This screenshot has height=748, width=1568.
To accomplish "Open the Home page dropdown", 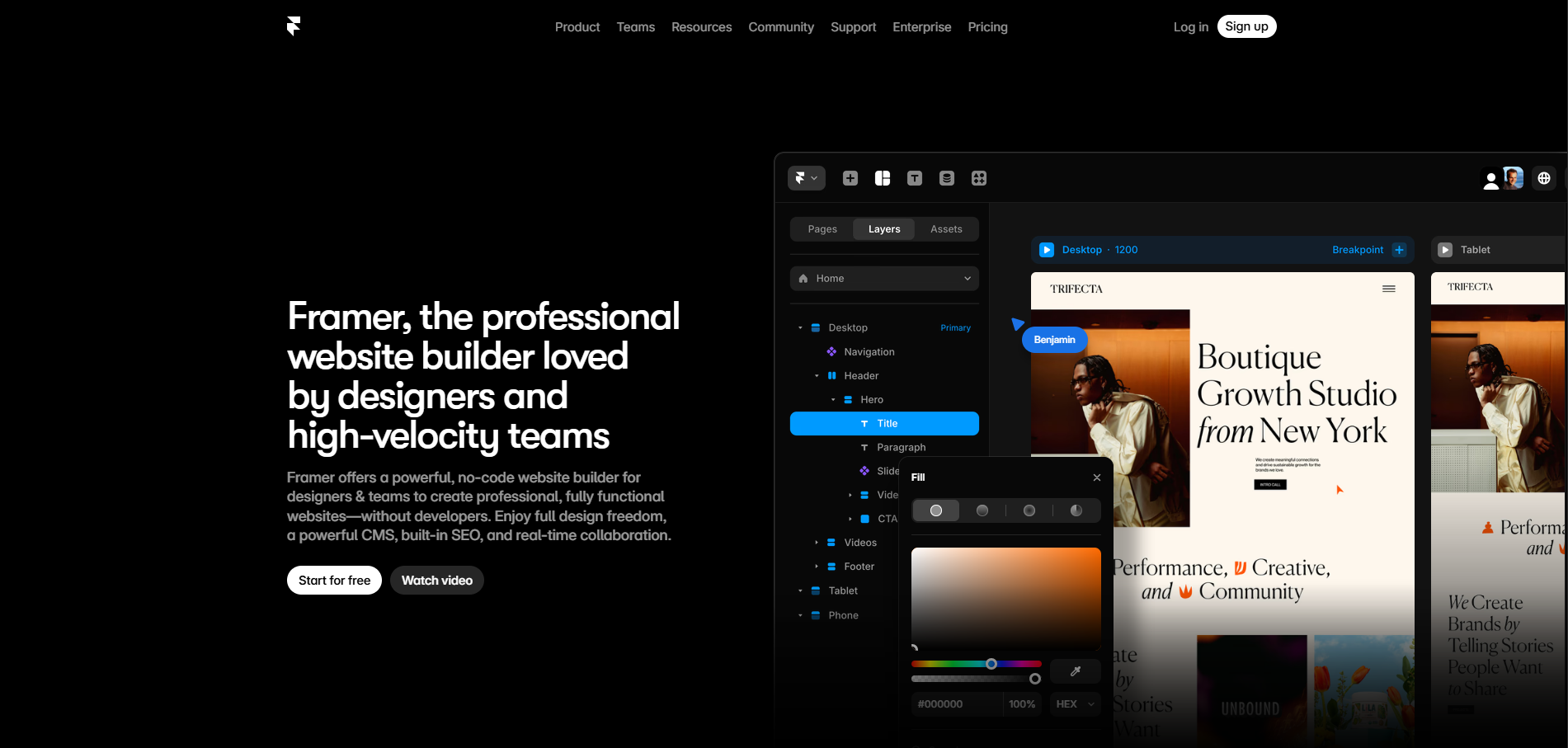I will click(883, 278).
